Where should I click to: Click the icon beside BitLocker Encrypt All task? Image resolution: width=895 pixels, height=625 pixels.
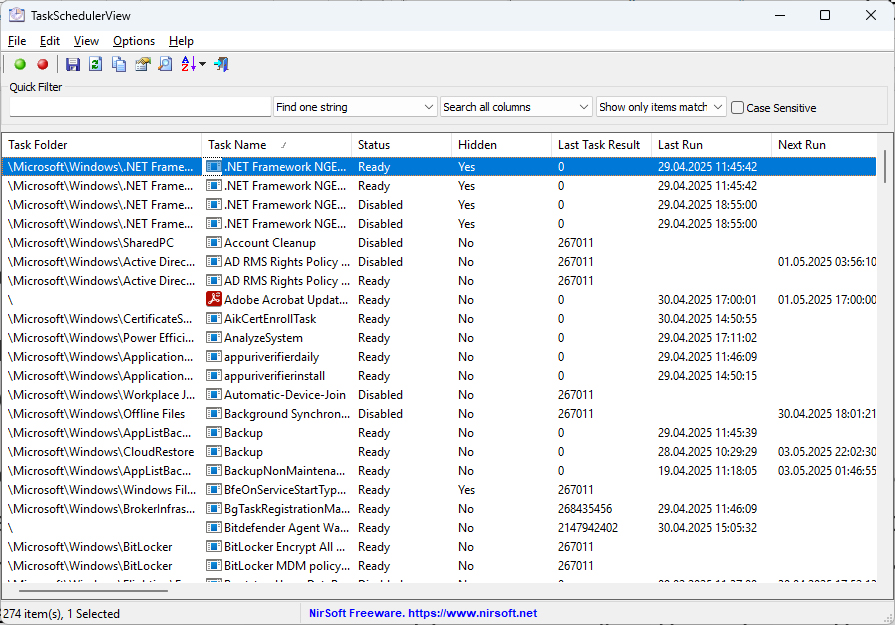pos(214,547)
